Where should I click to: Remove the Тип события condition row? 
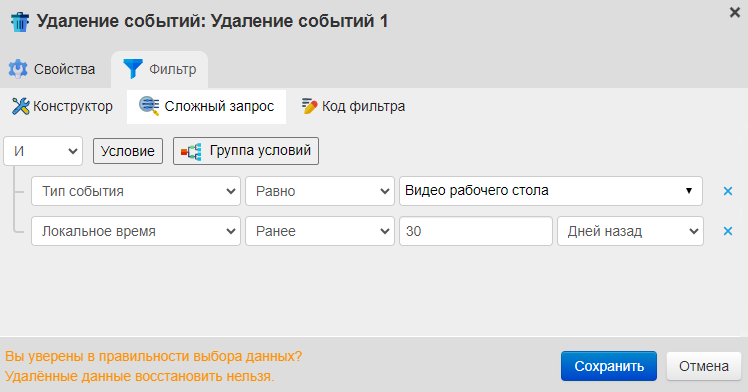(727, 191)
